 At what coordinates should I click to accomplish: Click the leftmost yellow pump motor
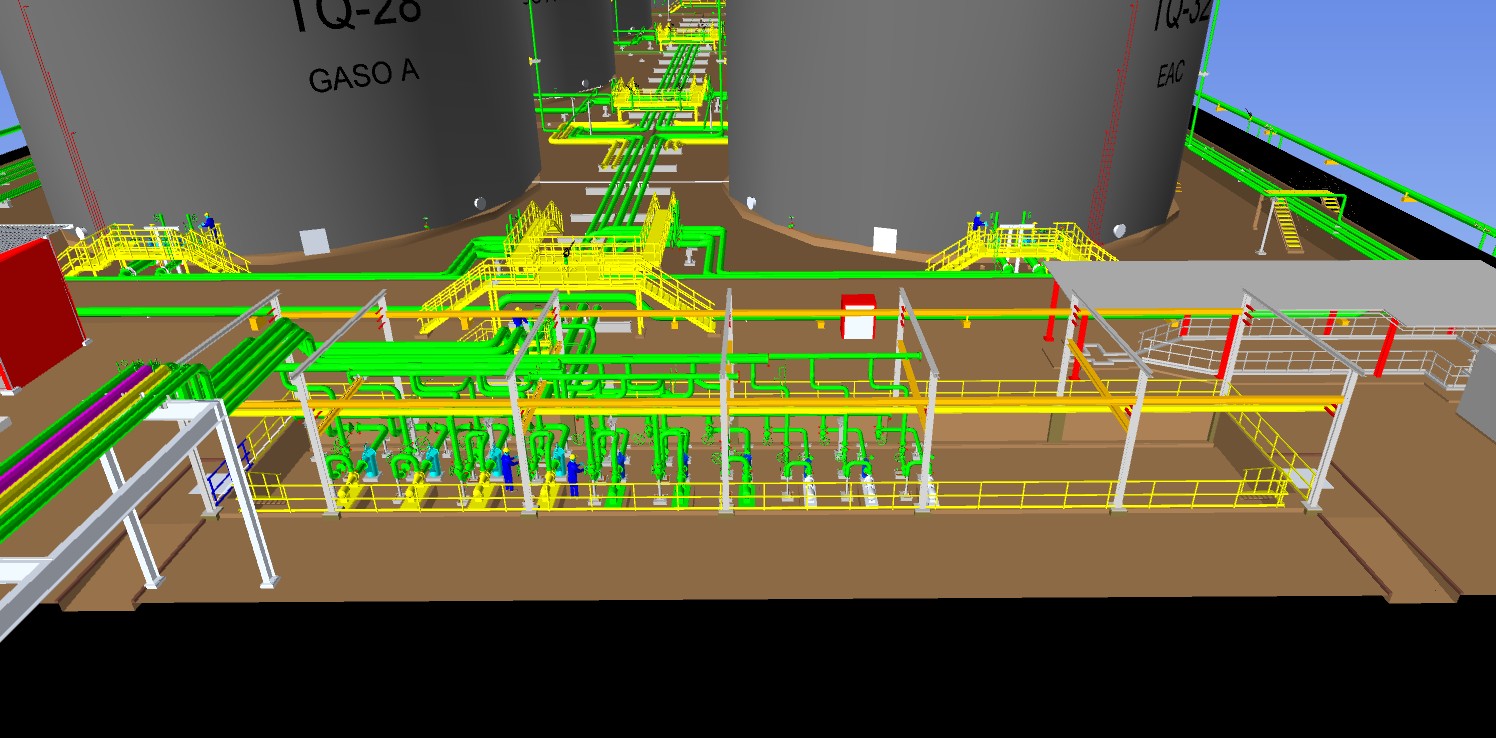click(351, 490)
